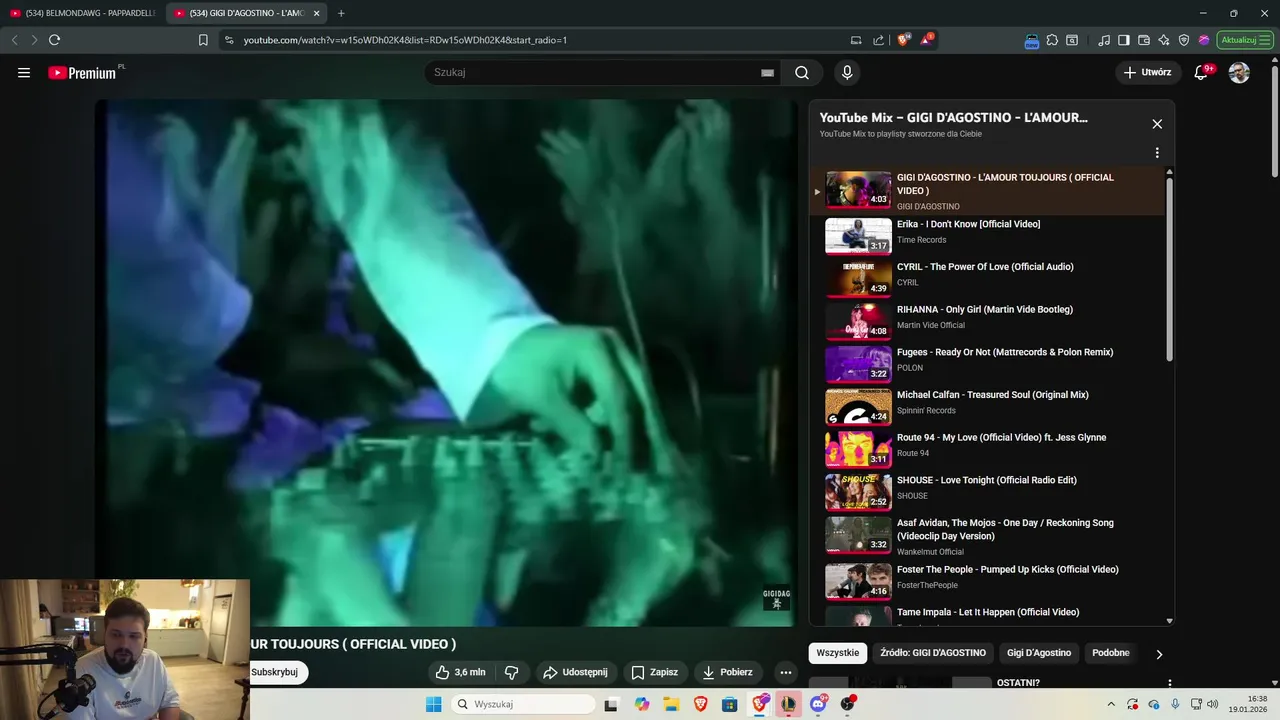Open Discord from the taskbar
This screenshot has width=1280, height=720.
point(818,704)
